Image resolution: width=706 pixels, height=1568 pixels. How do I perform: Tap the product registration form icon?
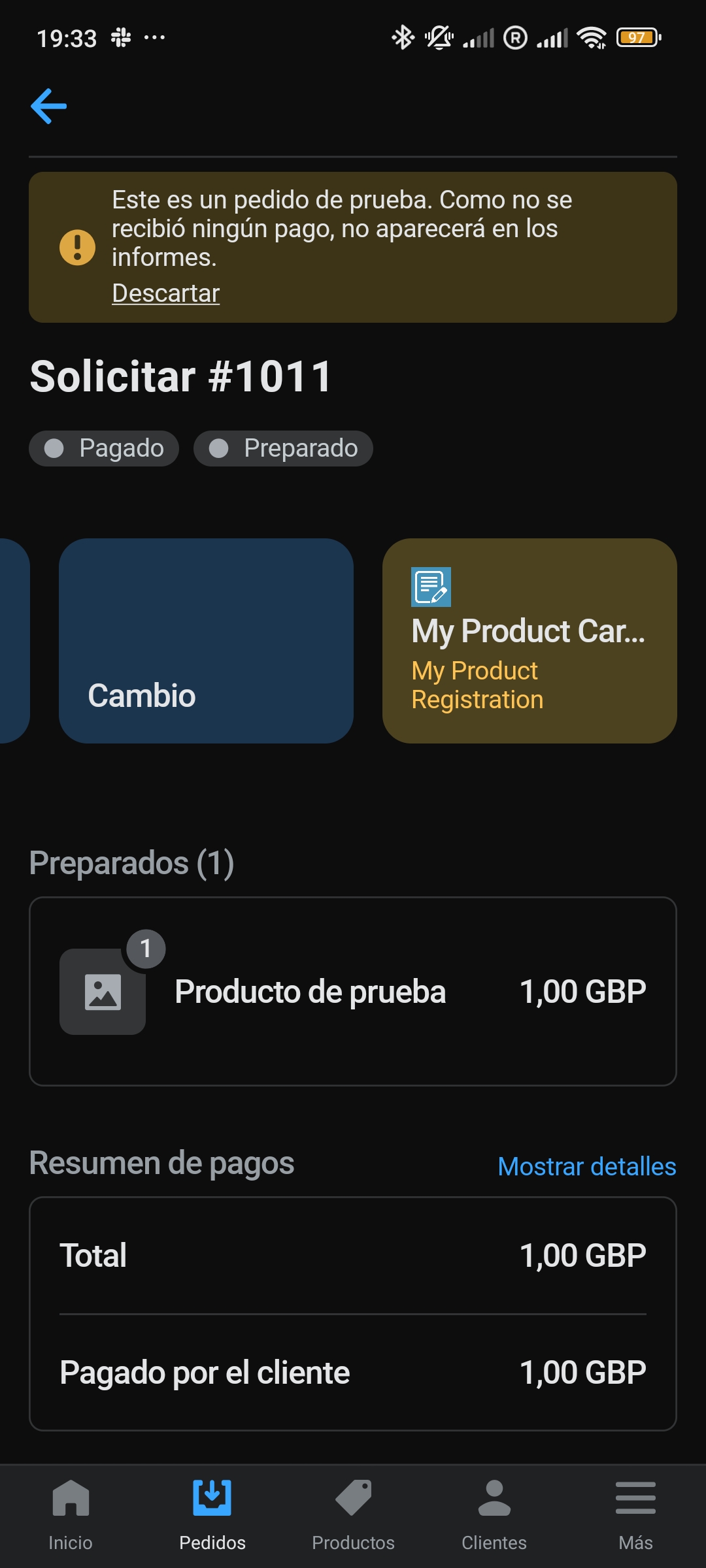[431, 587]
